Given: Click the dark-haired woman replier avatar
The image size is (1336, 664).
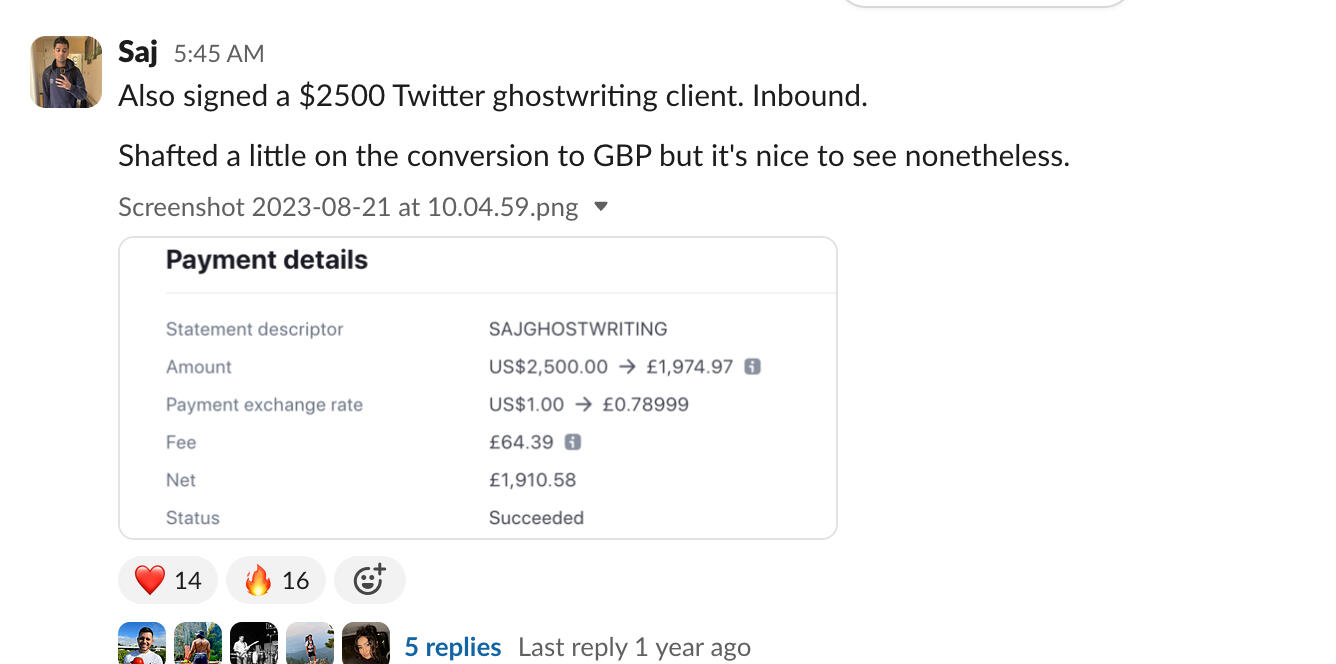Looking at the screenshot, I should 365,645.
